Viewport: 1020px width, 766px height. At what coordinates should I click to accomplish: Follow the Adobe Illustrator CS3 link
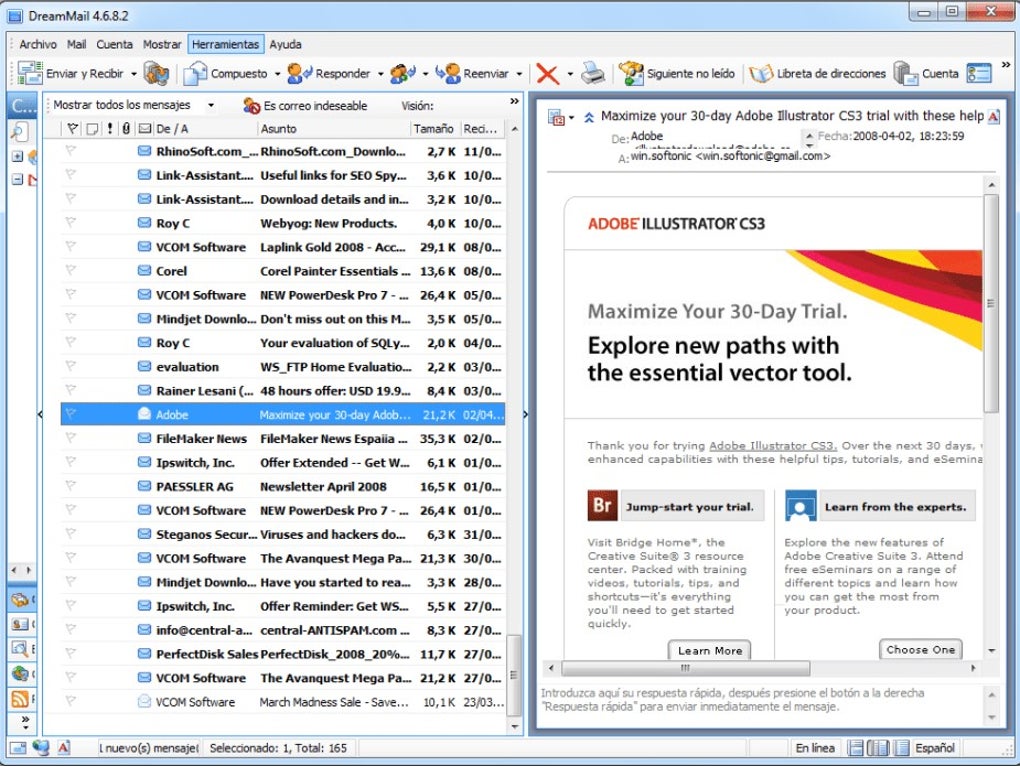pos(773,445)
